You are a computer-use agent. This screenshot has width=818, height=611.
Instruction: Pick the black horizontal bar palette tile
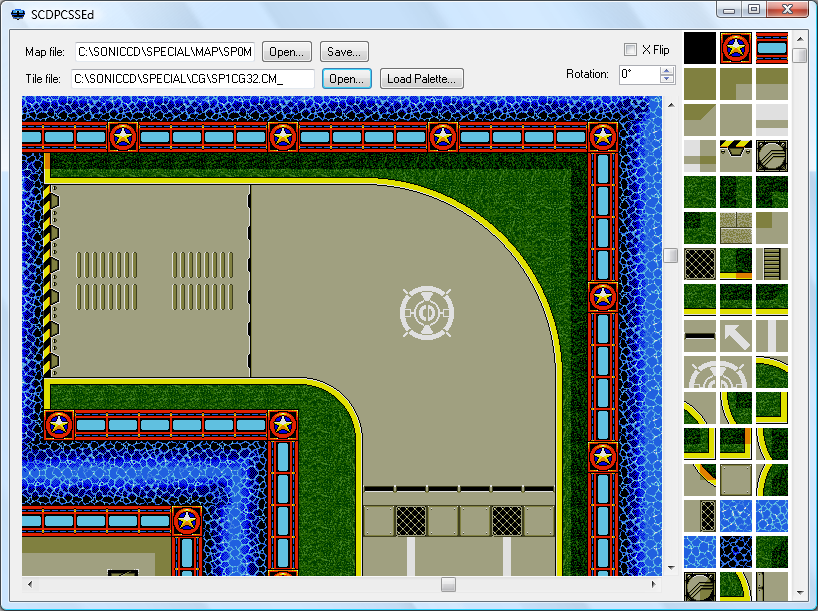coord(700,336)
